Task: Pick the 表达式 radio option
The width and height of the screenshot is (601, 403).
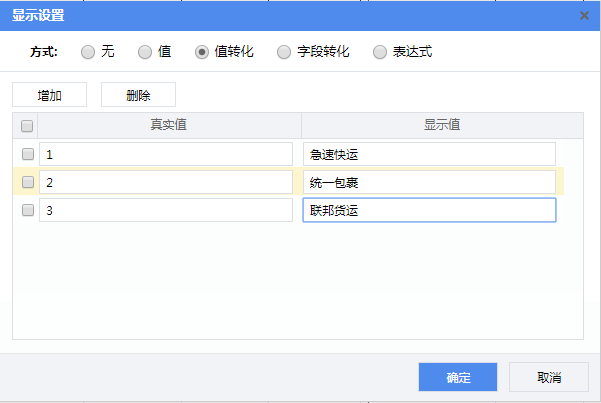Action: pyautogui.click(x=380, y=52)
